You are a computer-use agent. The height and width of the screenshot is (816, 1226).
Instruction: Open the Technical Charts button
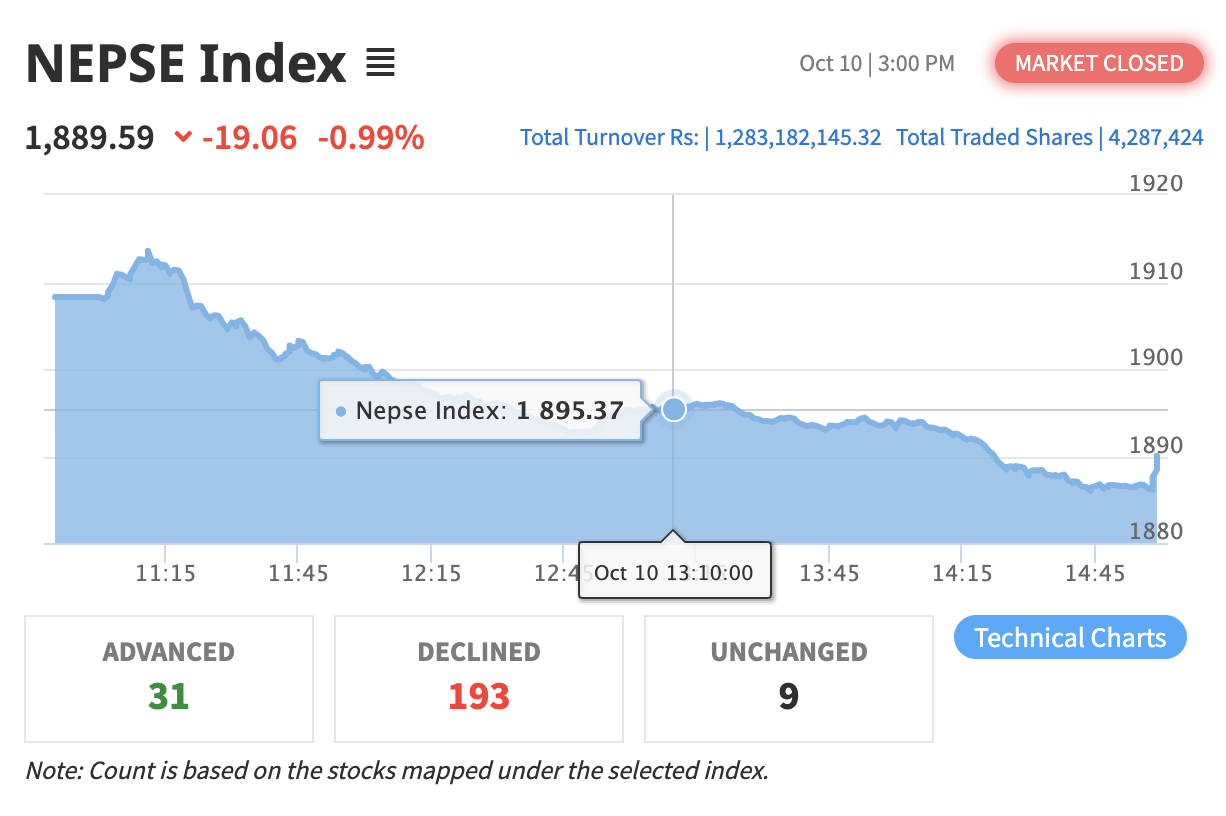(1069, 638)
